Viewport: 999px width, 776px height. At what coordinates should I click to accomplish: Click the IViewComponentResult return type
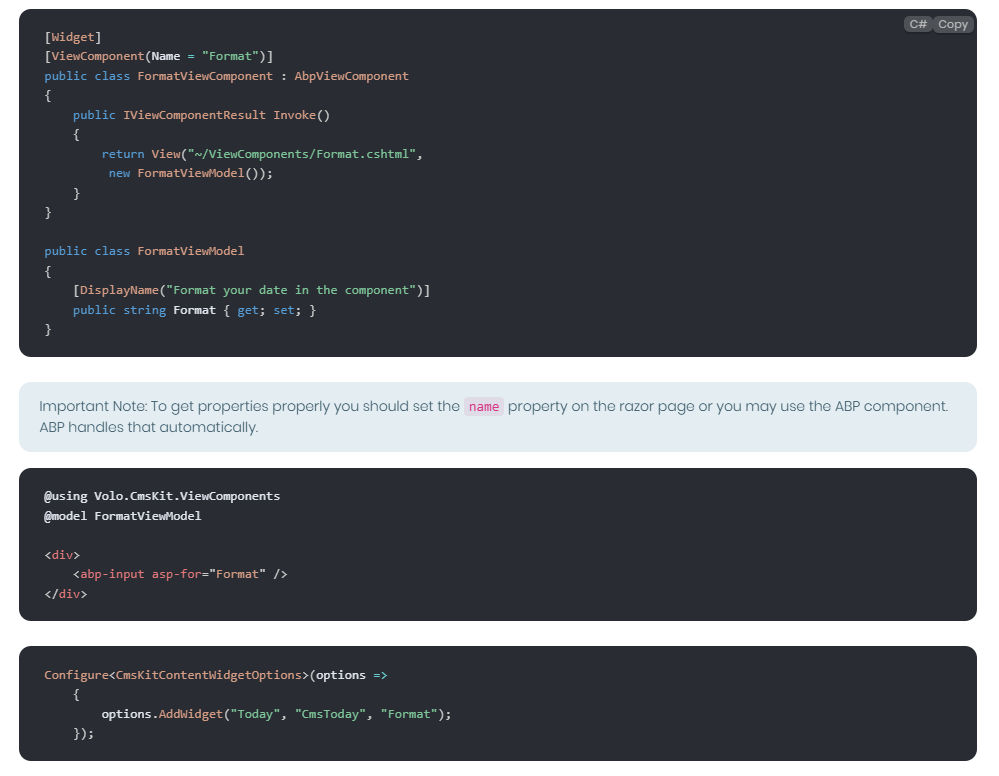(194, 115)
